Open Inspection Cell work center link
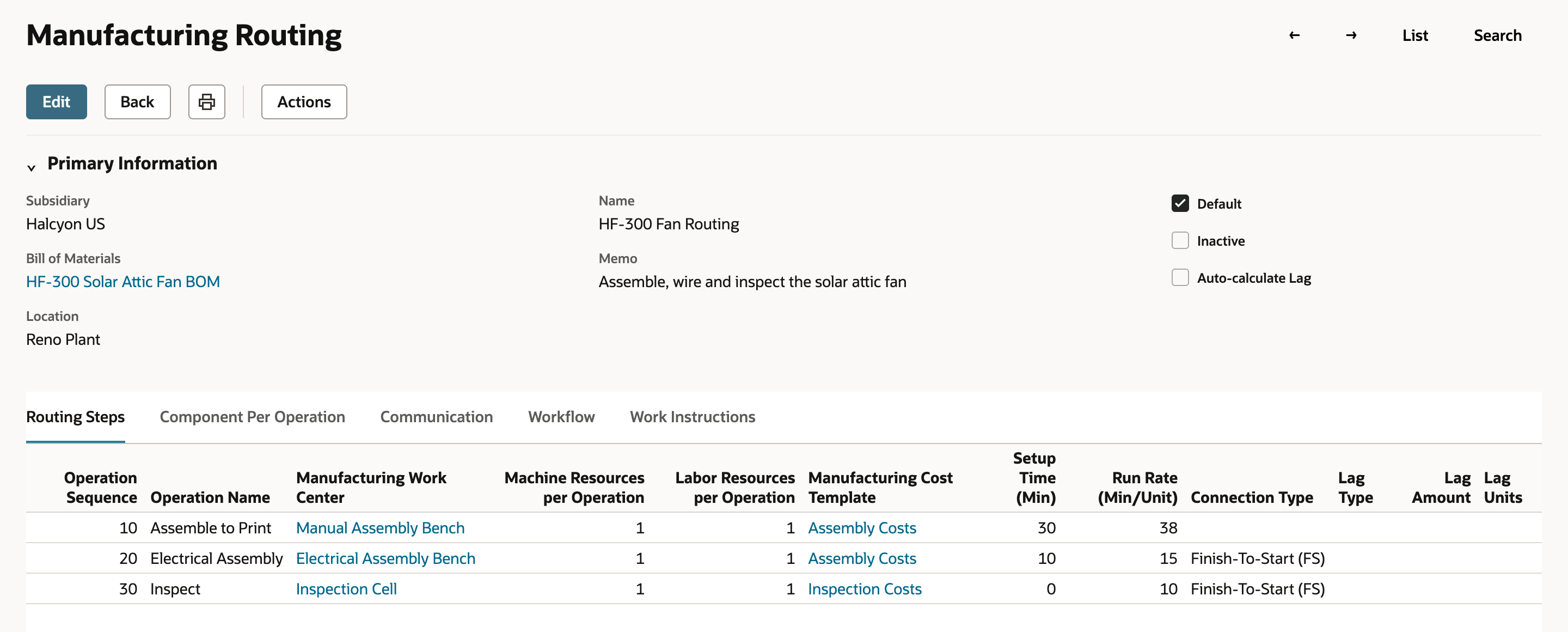The image size is (1568, 632). (x=346, y=589)
